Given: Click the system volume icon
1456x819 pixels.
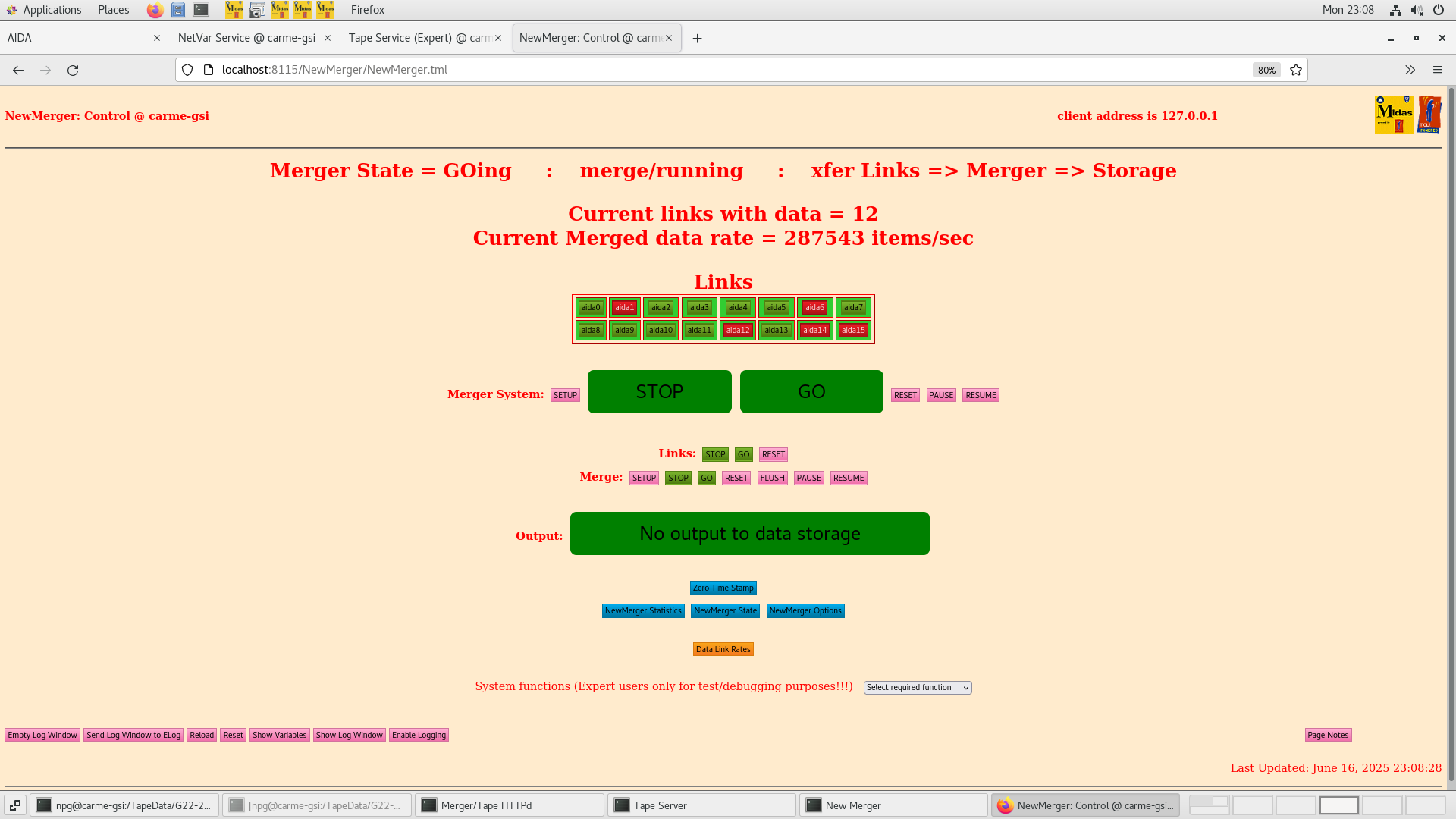Looking at the screenshot, I should point(1417,10).
